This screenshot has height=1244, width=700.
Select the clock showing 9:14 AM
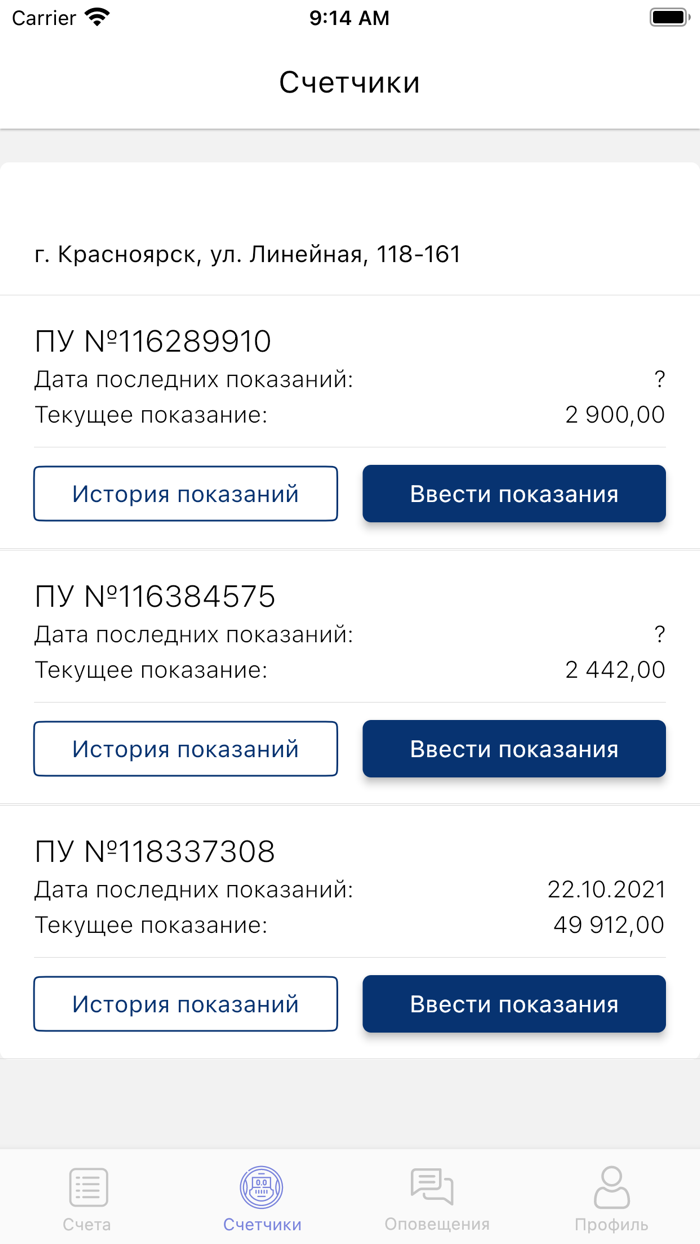pyautogui.click(x=347, y=17)
